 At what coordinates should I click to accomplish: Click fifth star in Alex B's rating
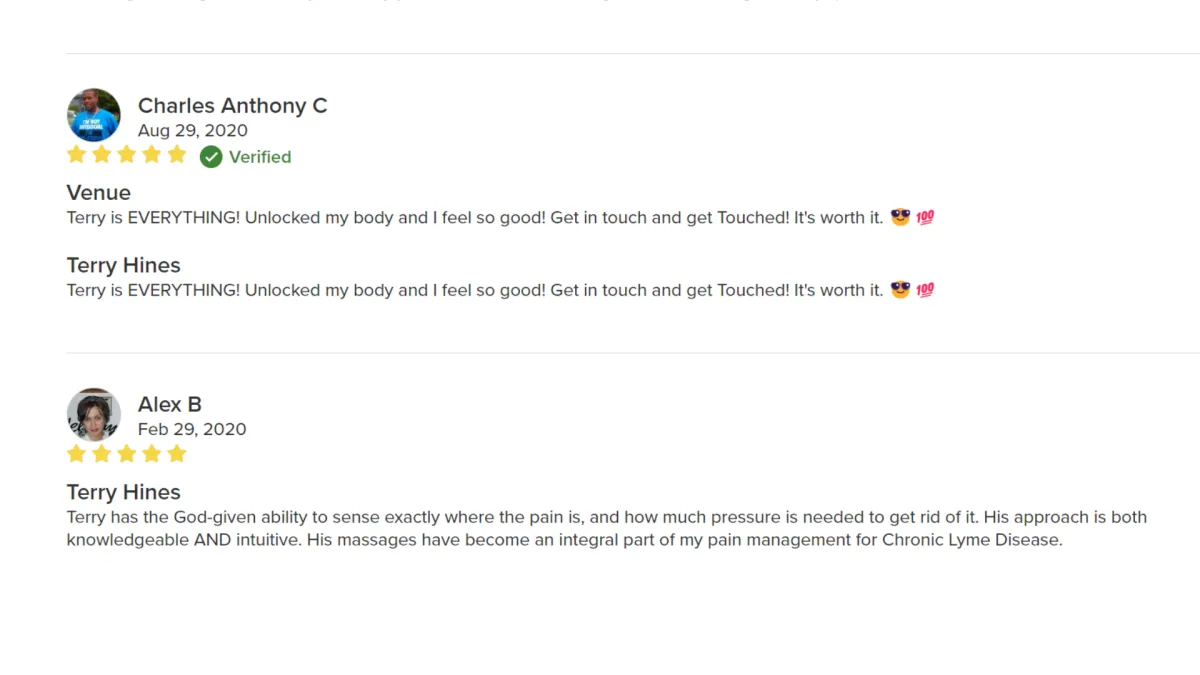[x=177, y=454]
